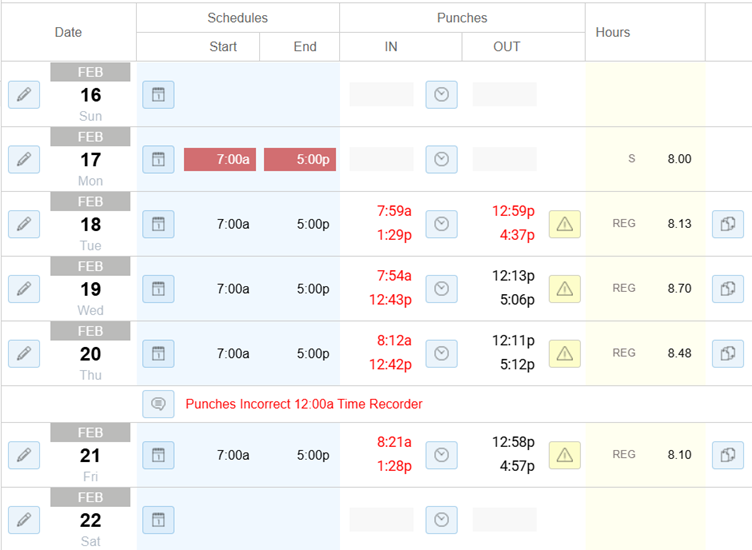Click the empty IN punch field for Feb 16
This screenshot has width=752, height=550.
point(381,94)
